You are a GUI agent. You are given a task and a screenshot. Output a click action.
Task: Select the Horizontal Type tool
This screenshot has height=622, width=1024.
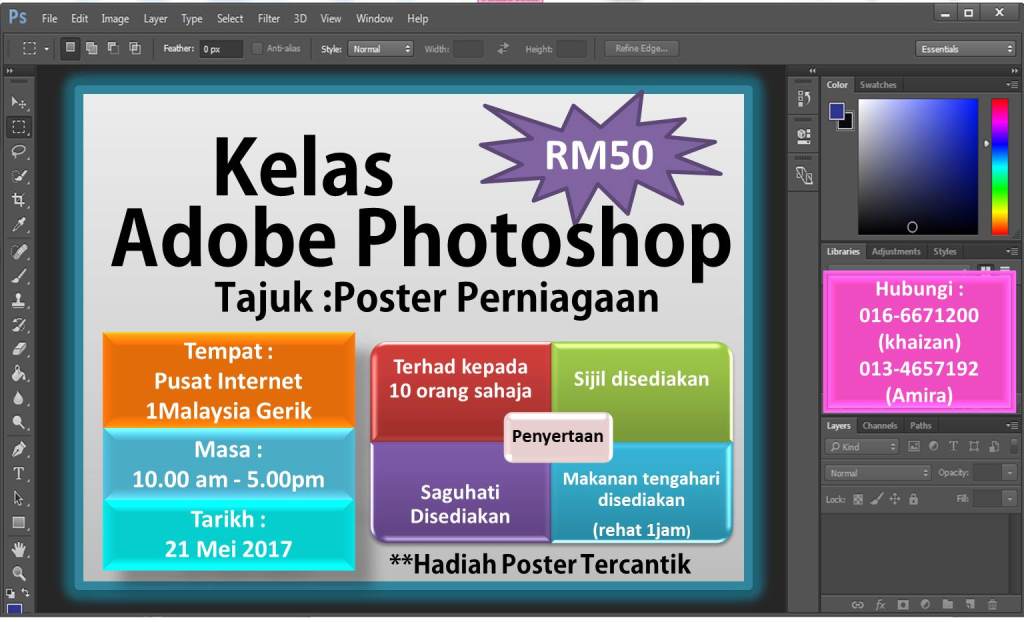click(19, 473)
